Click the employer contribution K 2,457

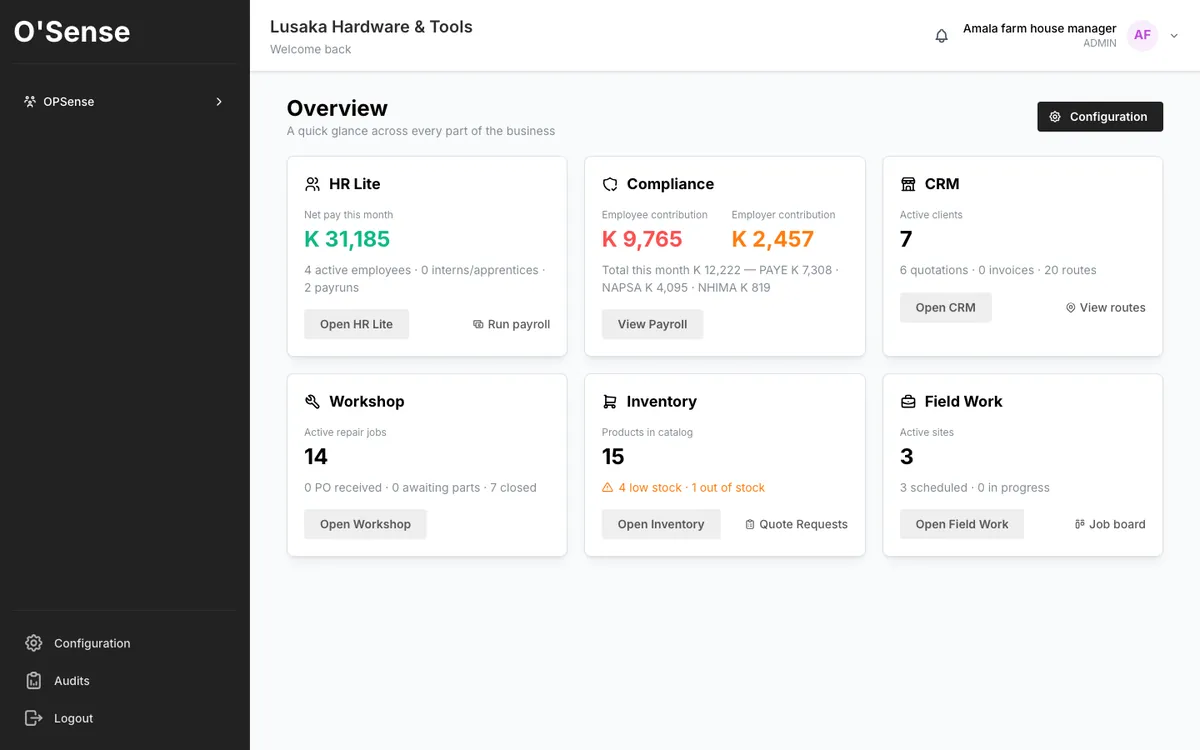tap(773, 239)
